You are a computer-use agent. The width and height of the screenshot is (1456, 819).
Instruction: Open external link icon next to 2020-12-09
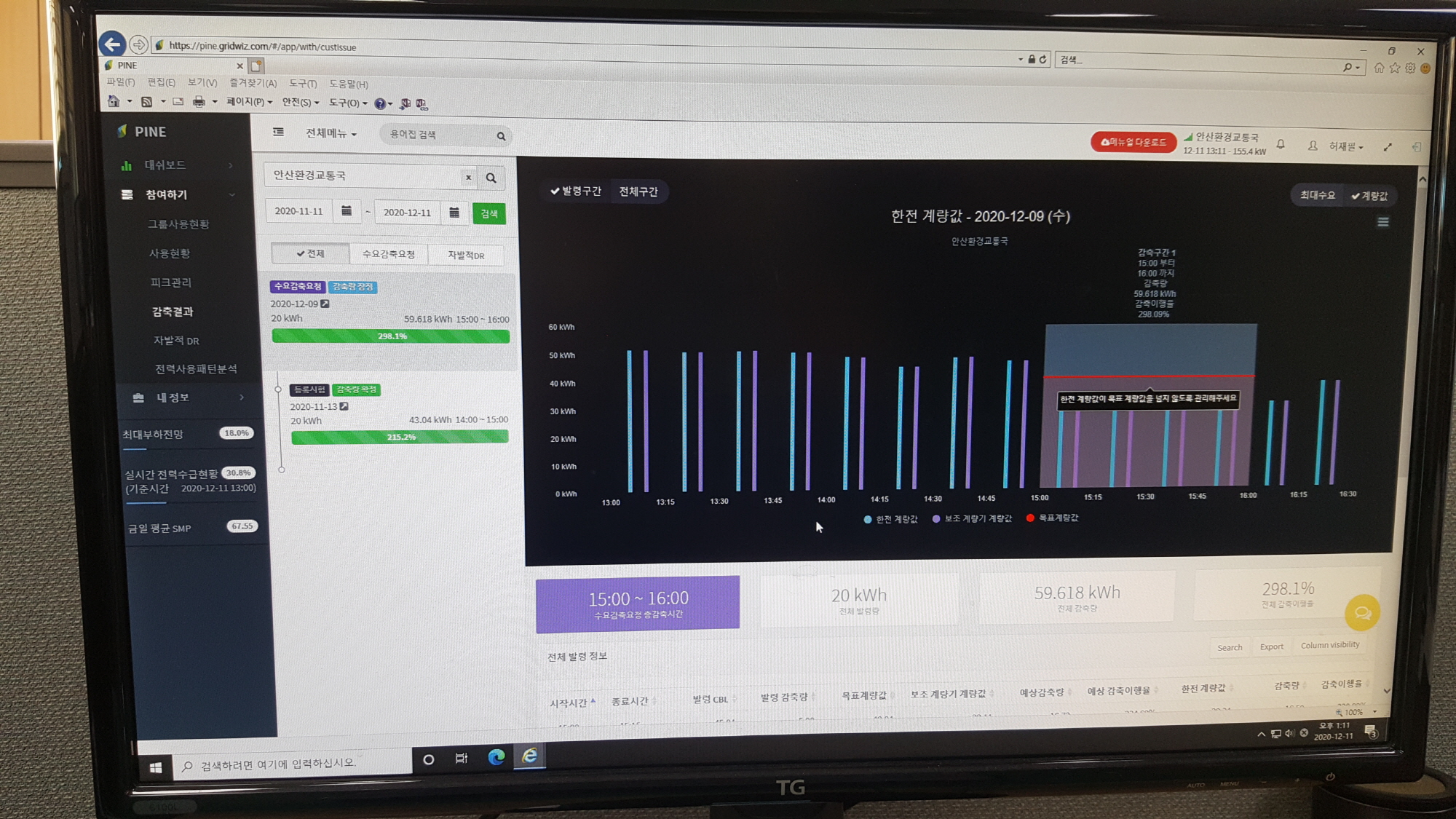[325, 304]
